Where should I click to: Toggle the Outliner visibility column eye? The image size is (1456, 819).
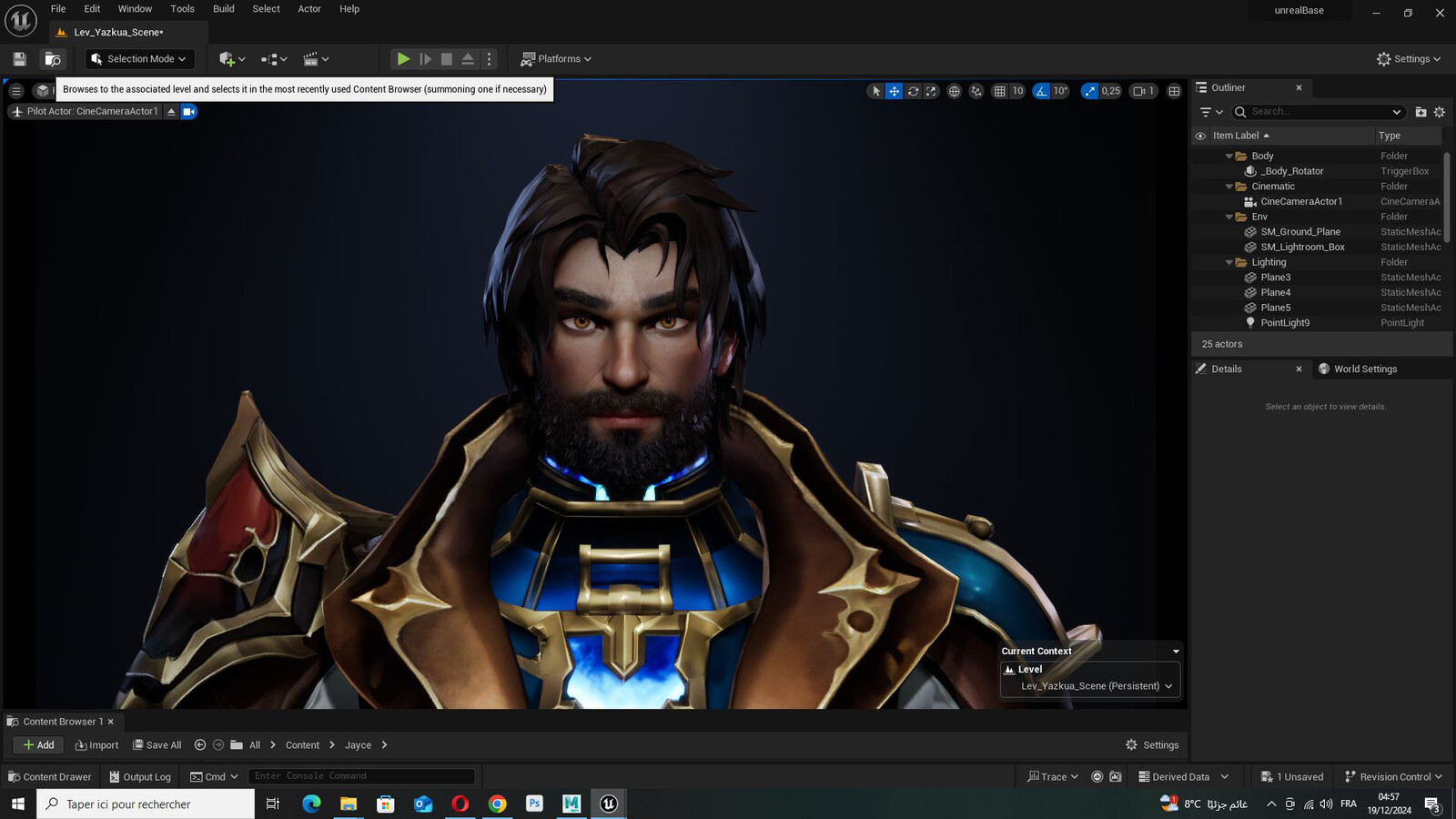click(x=1200, y=136)
